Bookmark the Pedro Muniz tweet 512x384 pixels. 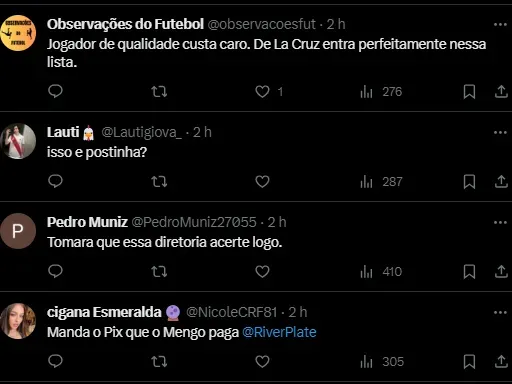[x=469, y=272]
